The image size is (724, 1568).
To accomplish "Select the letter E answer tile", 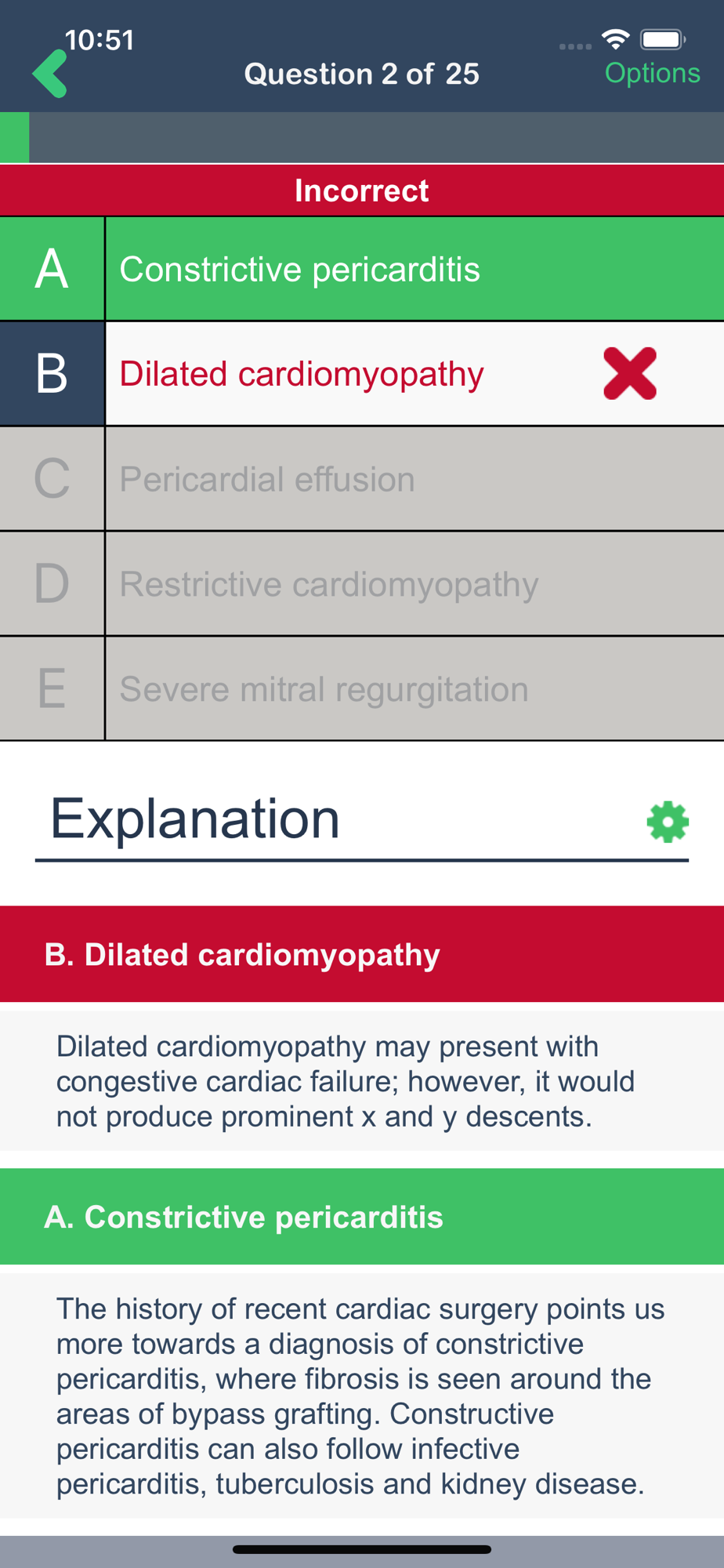I will (52, 689).
